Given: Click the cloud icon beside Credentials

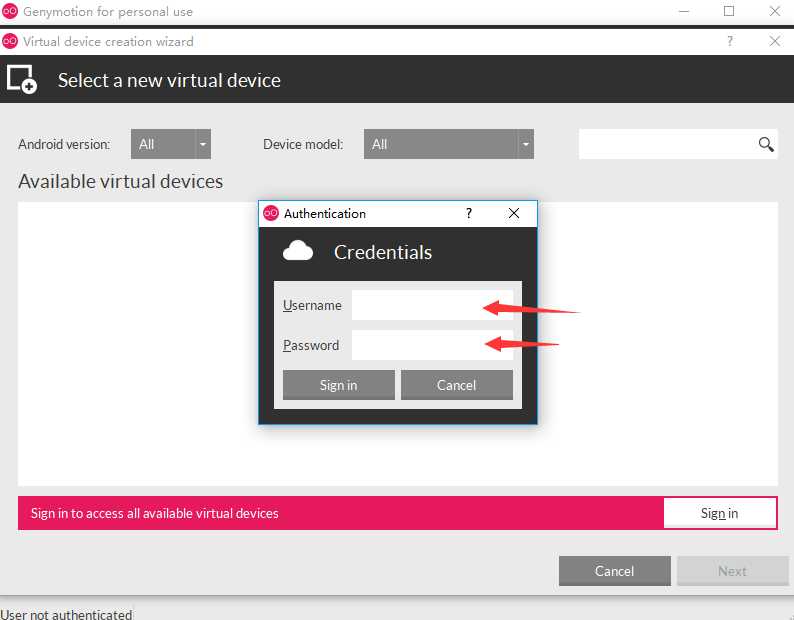Looking at the screenshot, I should [x=298, y=251].
